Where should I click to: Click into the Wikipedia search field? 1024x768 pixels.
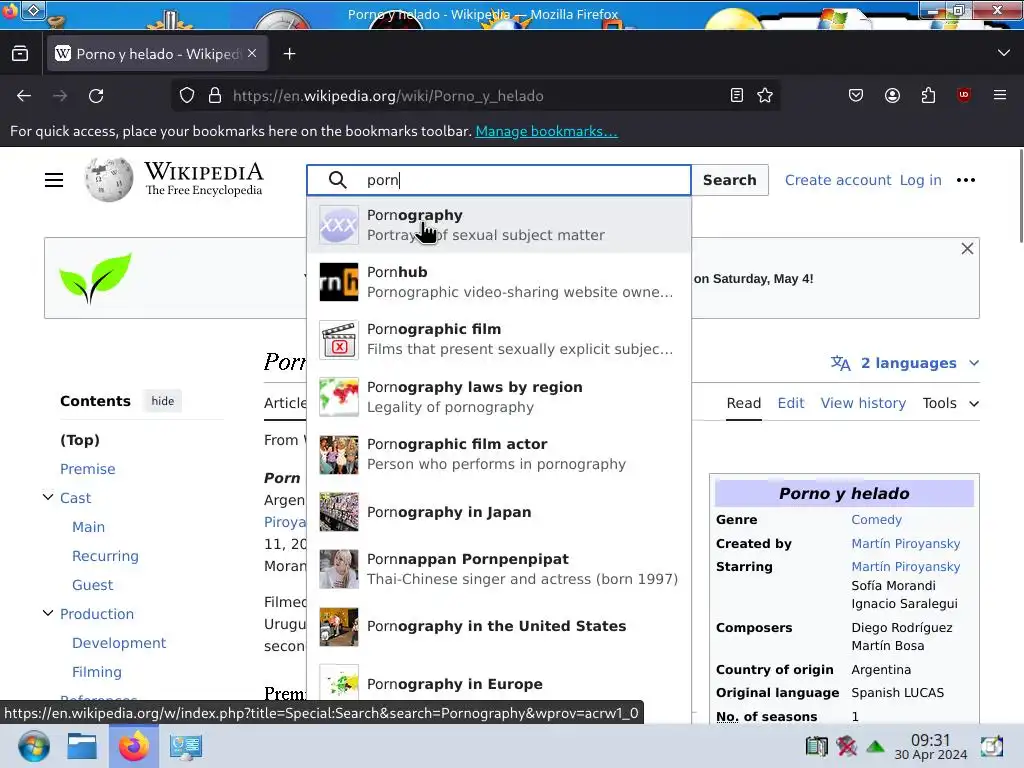pyautogui.click(x=499, y=180)
